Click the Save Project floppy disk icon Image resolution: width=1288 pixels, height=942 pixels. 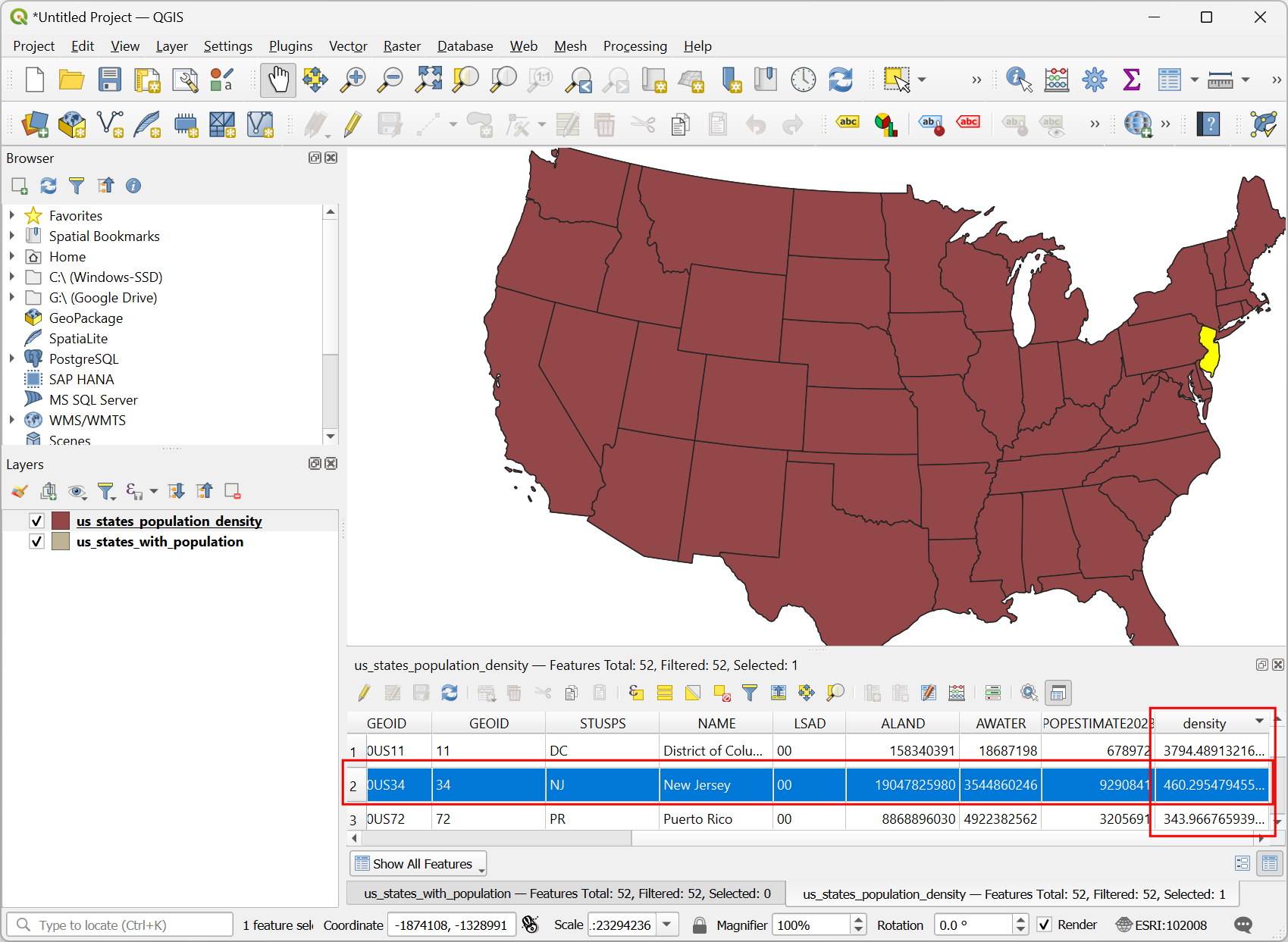[110, 80]
